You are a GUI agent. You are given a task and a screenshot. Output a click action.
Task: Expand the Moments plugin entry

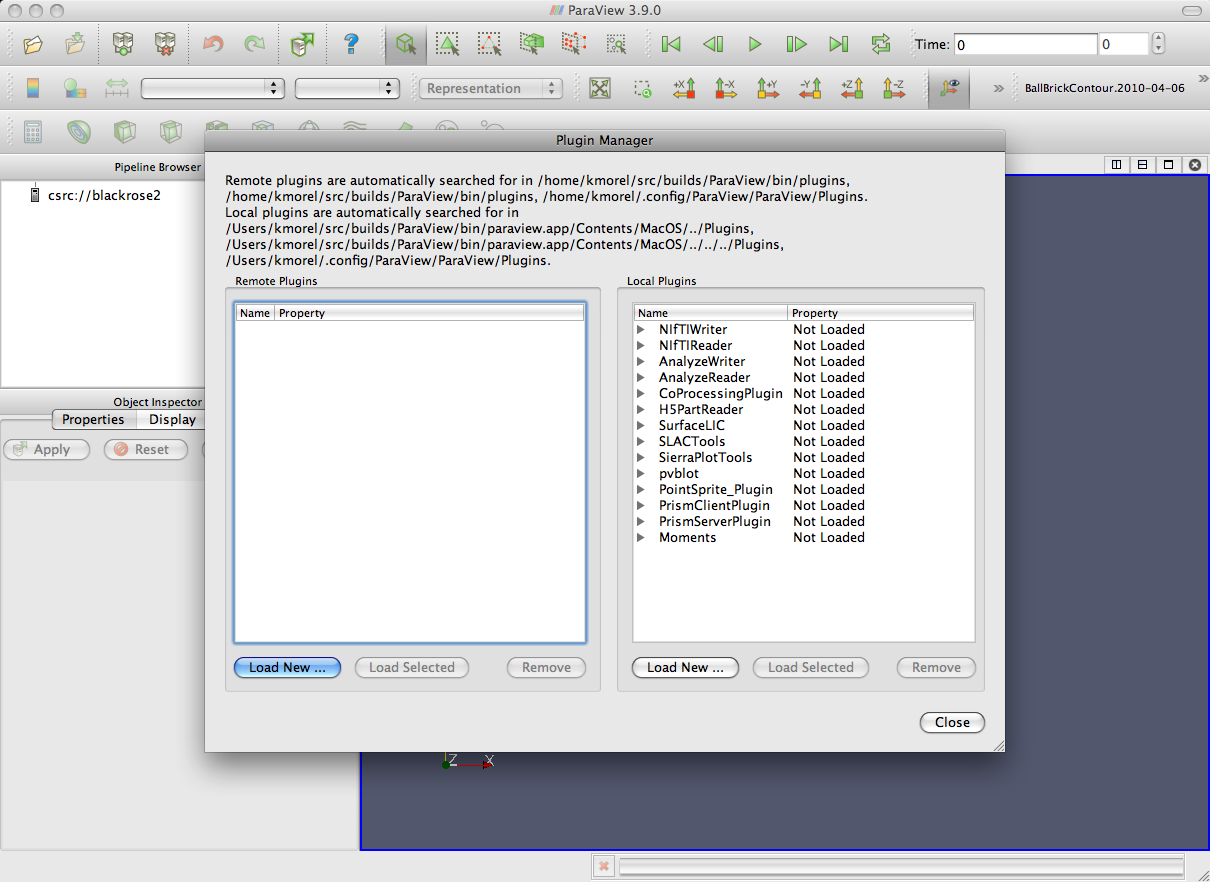(x=641, y=538)
